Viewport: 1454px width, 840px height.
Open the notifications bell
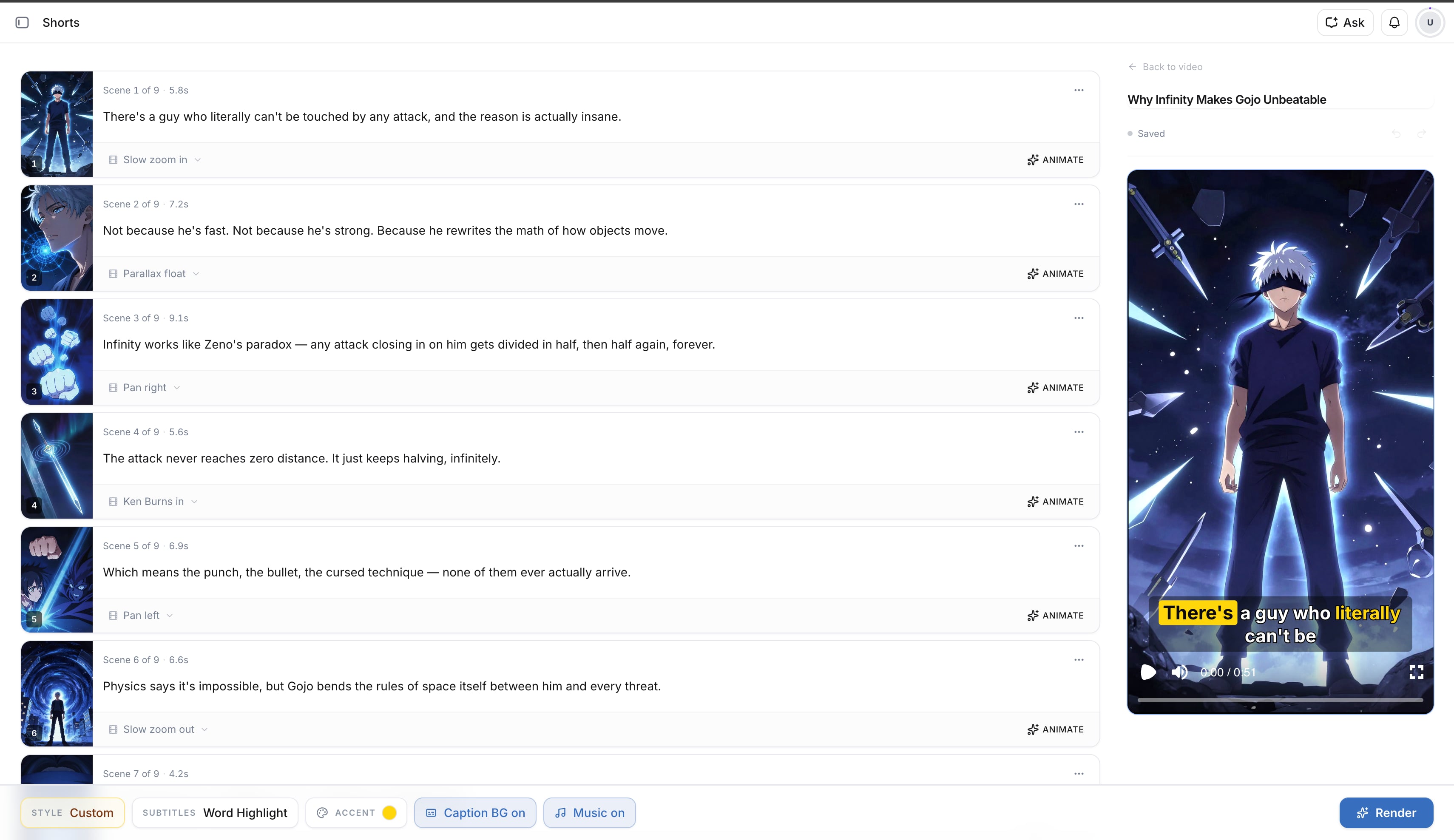click(x=1394, y=23)
